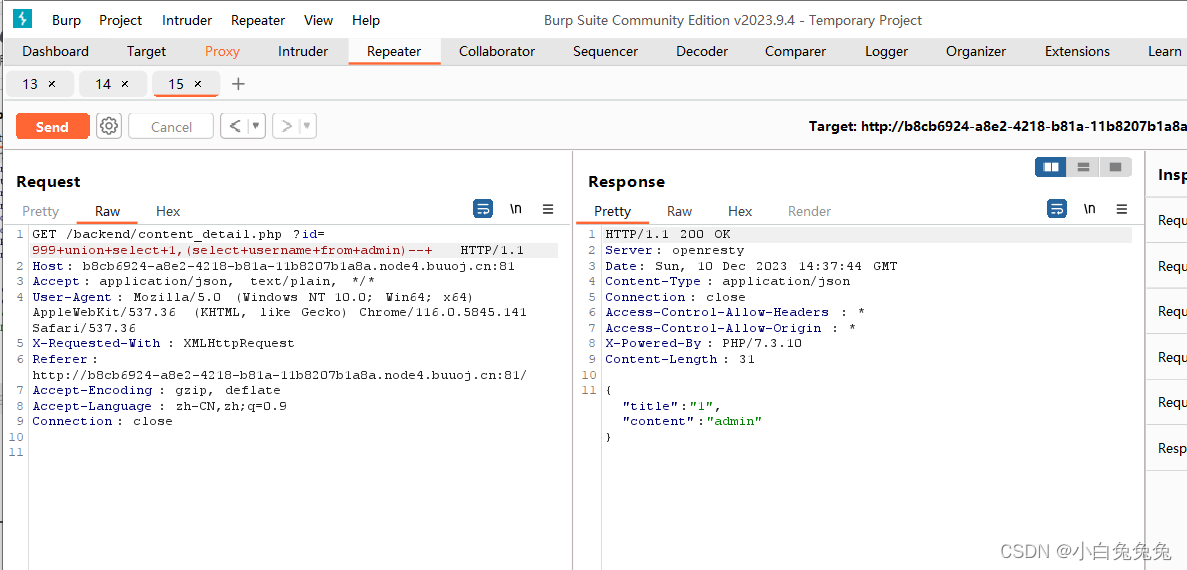Click the Burp Suite logo icon
The image size is (1187, 570).
click(x=23, y=19)
